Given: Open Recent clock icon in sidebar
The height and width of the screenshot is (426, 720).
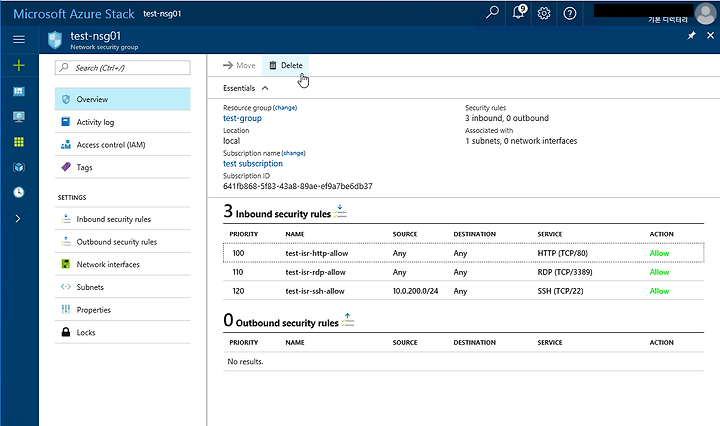Looking at the screenshot, I should [x=19, y=192].
